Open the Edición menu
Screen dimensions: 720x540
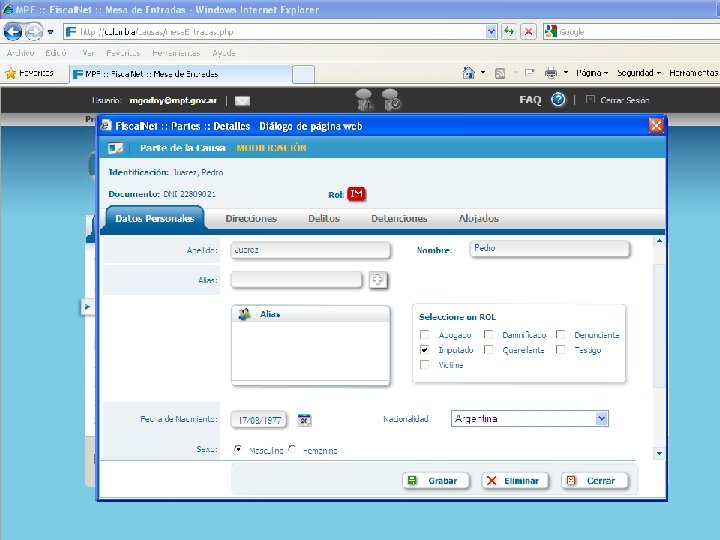click(x=56, y=53)
